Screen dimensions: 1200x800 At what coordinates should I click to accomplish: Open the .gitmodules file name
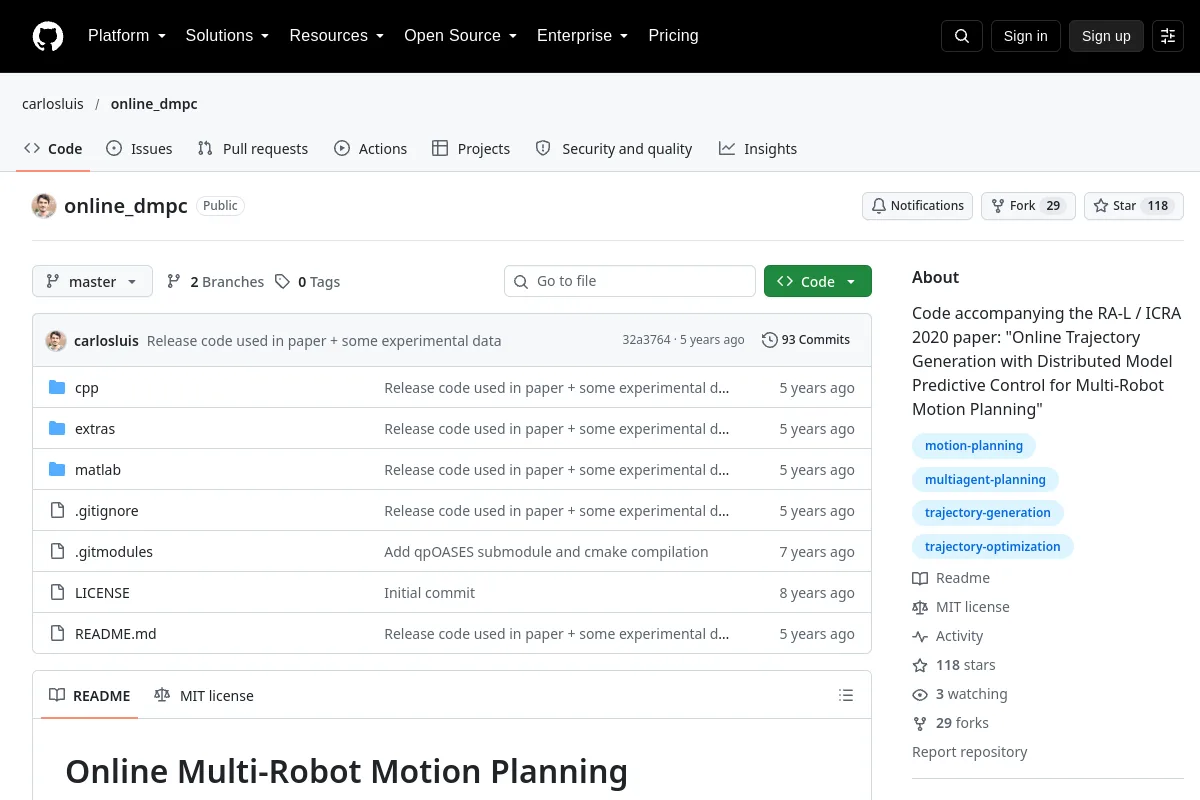[x=114, y=552]
